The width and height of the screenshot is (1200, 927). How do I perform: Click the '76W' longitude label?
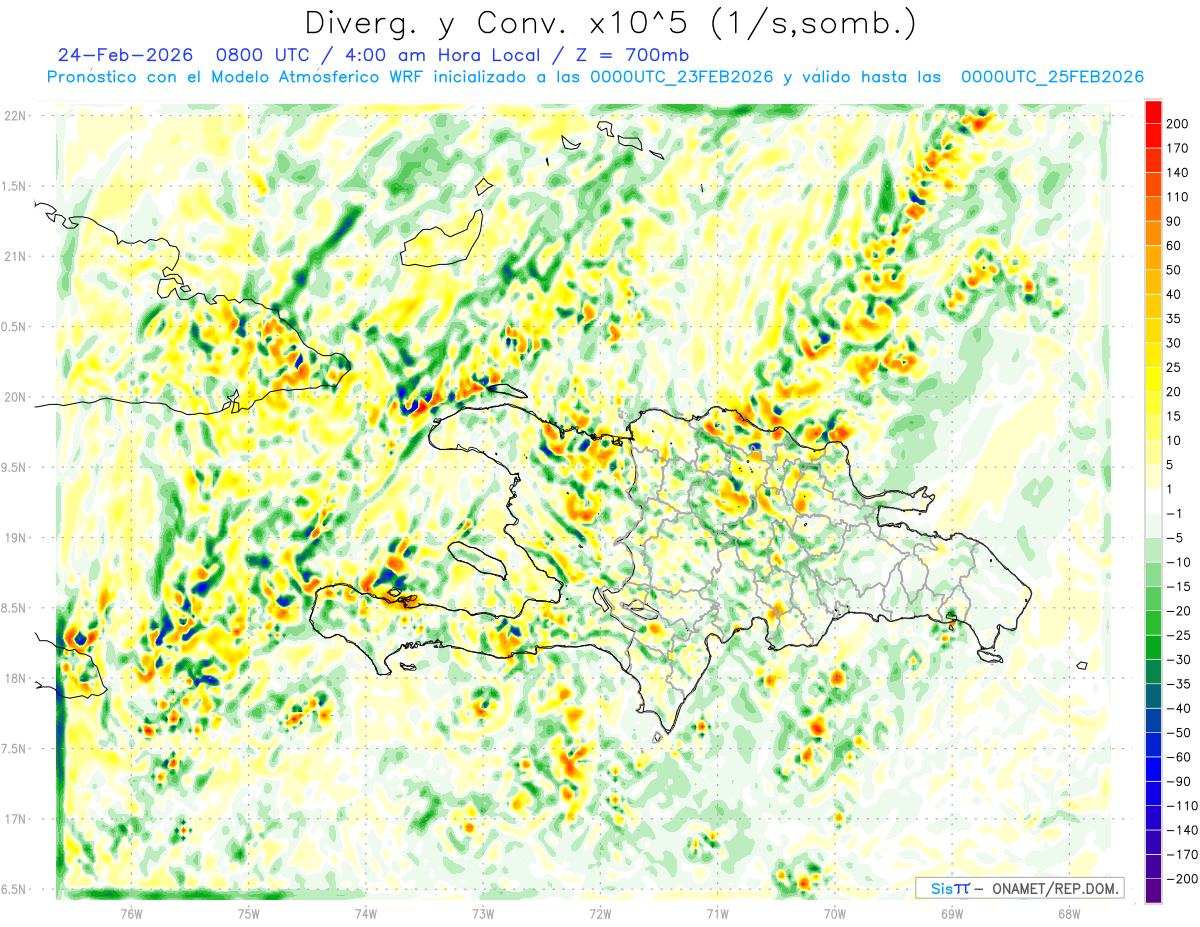point(131,913)
